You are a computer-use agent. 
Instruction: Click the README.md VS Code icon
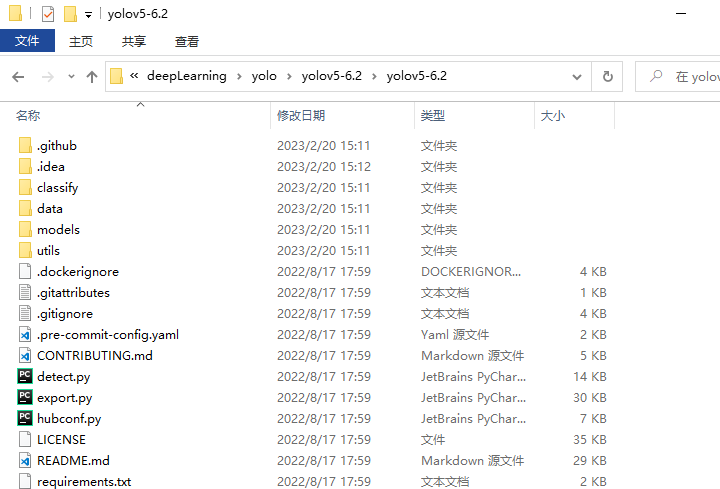25,461
